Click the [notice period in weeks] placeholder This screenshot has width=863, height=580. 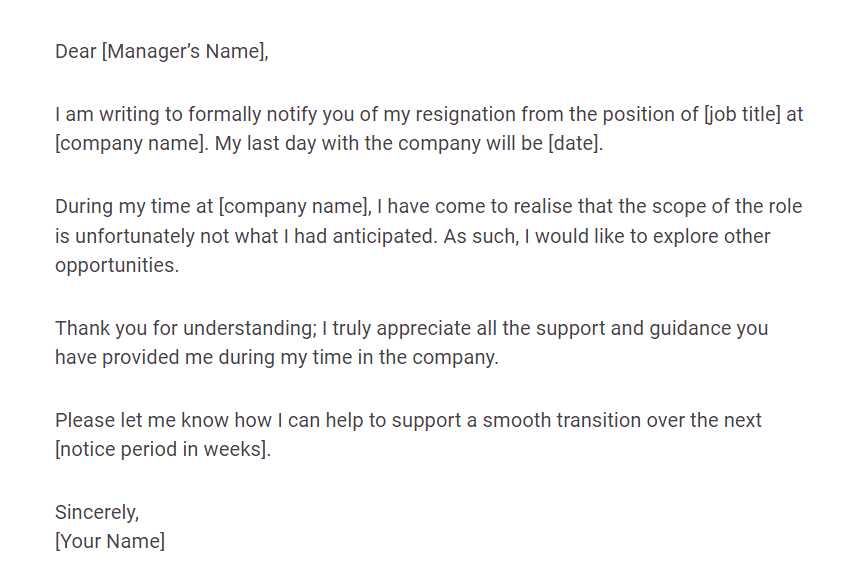click(163, 449)
